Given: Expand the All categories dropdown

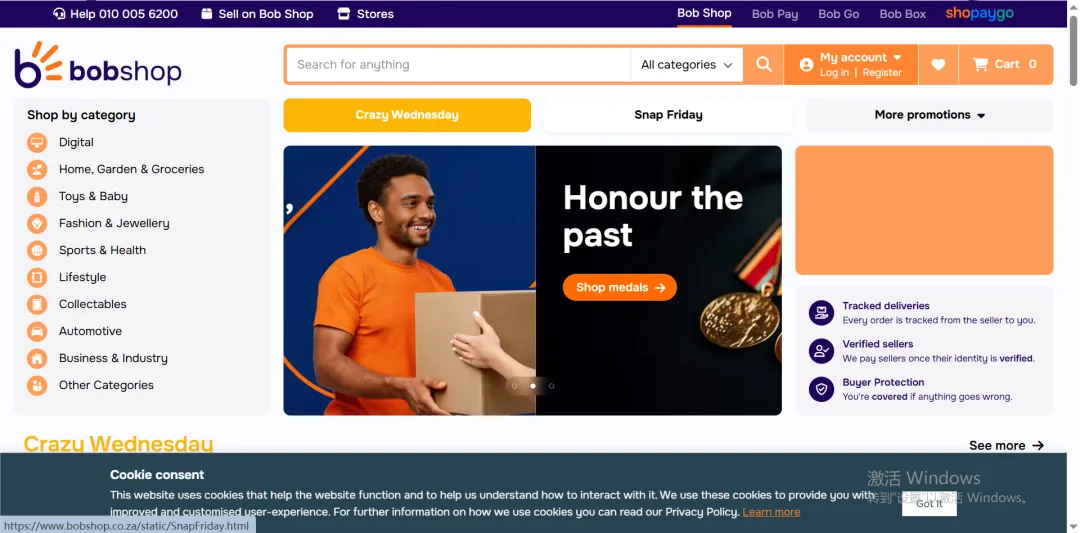Looking at the screenshot, I should pyautogui.click(x=687, y=65).
